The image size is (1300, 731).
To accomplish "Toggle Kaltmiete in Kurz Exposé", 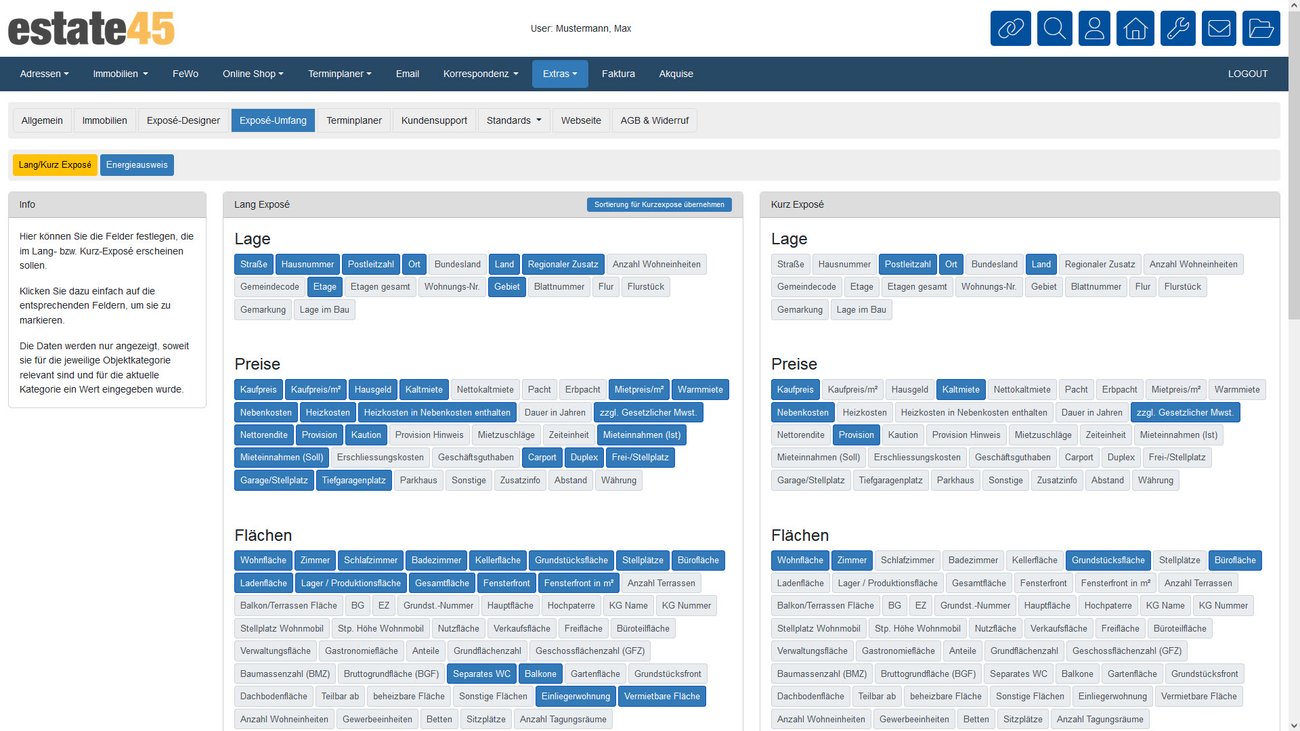I will pos(960,389).
